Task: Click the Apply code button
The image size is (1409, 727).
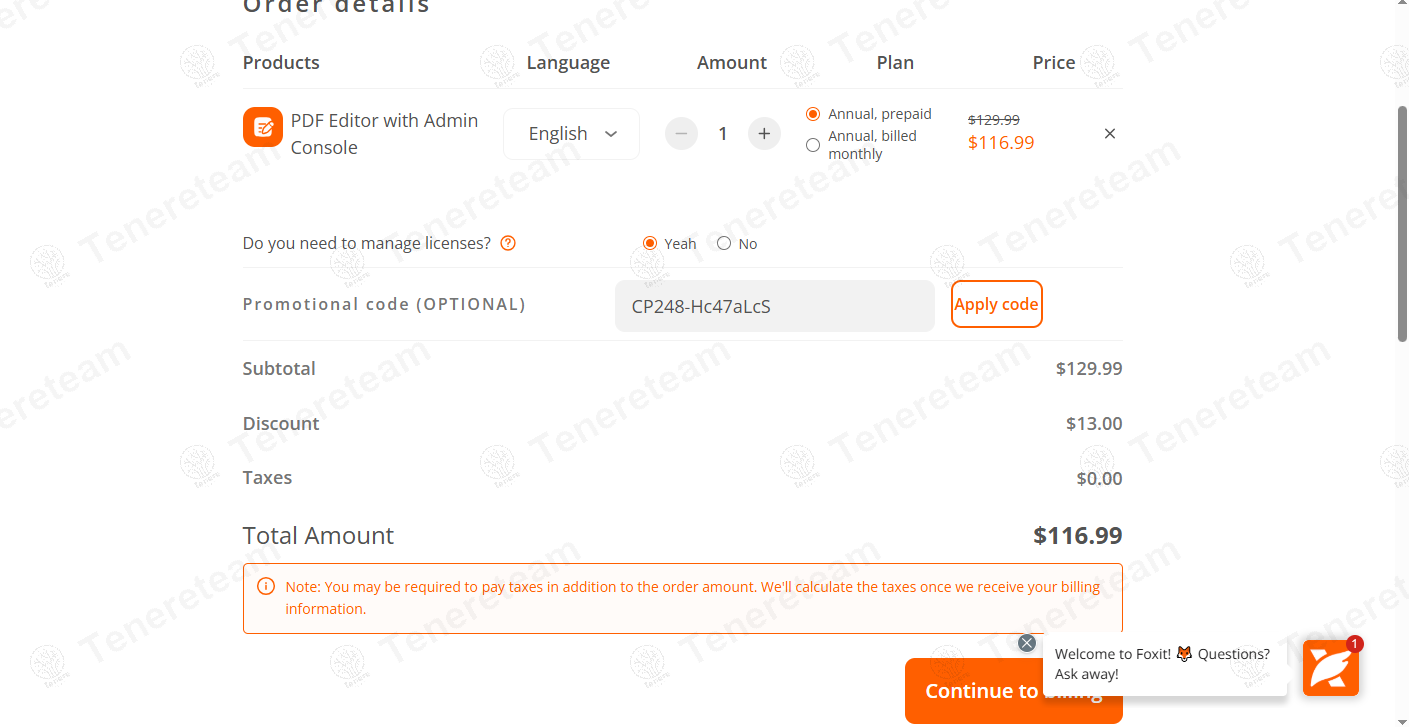Action: pyautogui.click(x=996, y=303)
